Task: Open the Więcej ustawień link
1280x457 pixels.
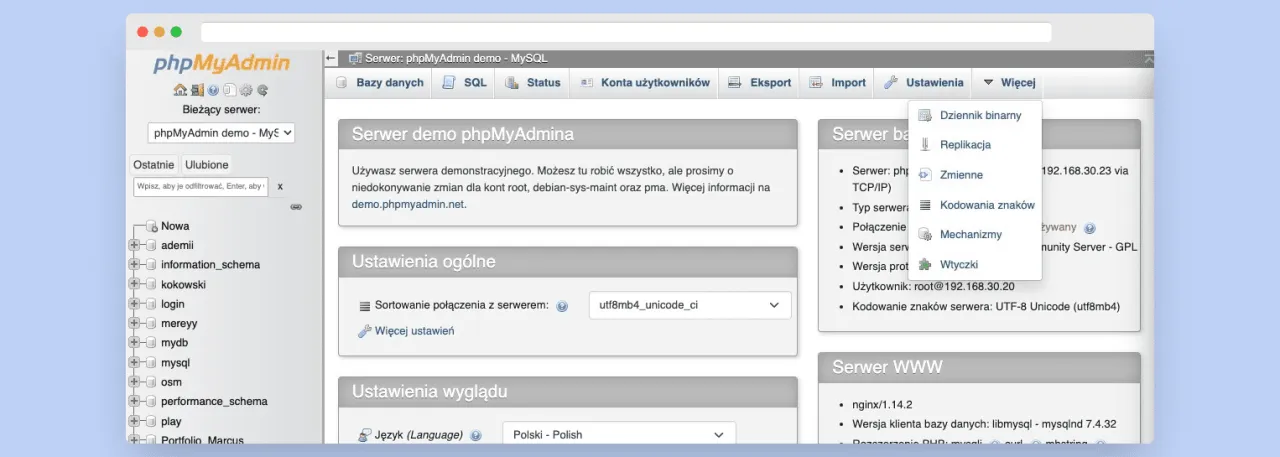Action: 414,331
